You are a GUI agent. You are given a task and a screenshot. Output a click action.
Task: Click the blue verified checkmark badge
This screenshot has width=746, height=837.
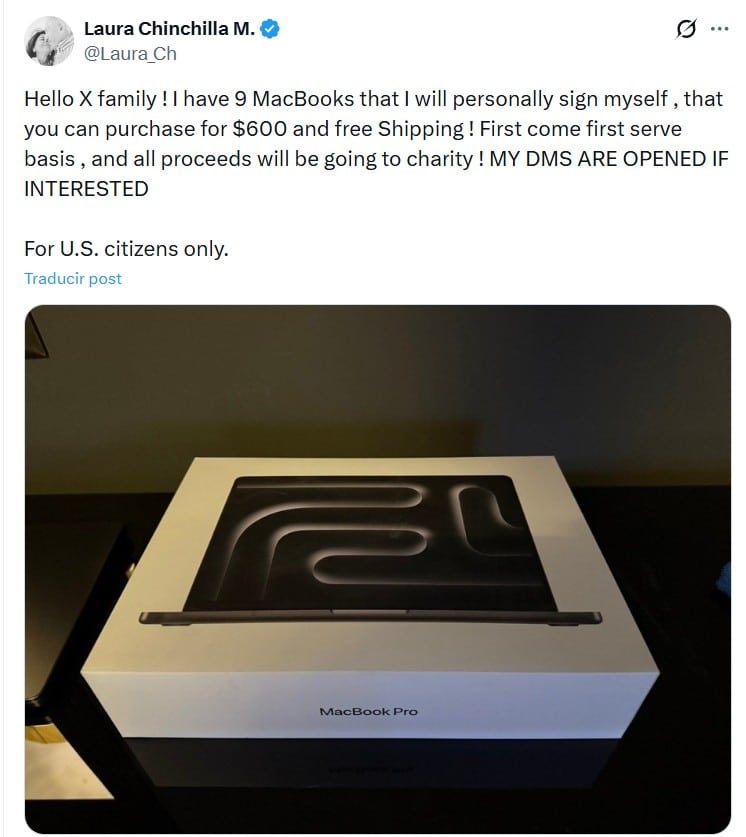coord(270,29)
